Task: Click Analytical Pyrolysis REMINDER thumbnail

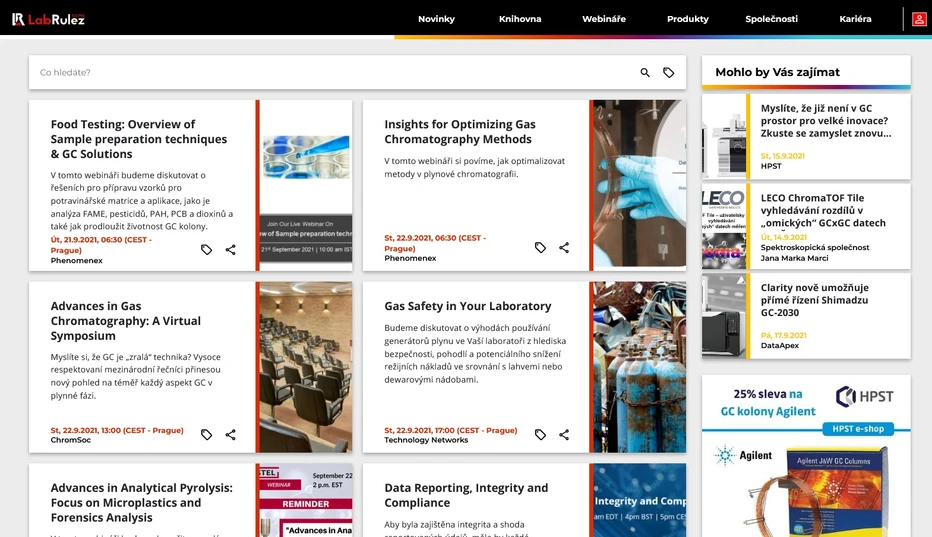Action: point(306,500)
